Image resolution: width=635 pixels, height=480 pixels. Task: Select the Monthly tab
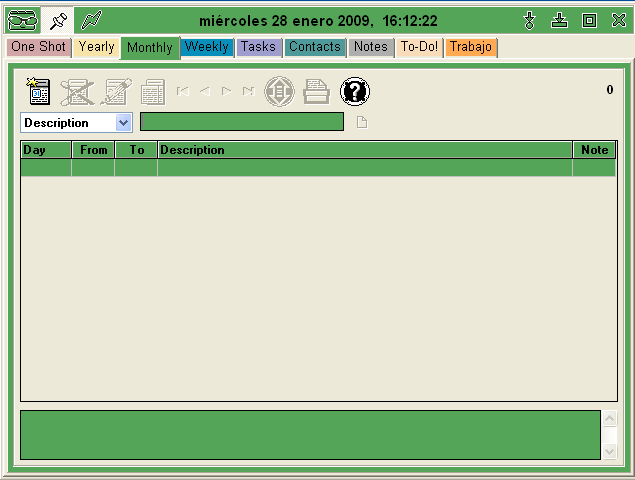tap(149, 48)
